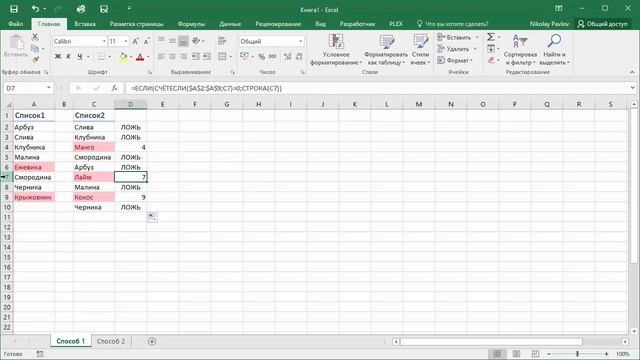
Task: Increase font size with the large A
Action: tap(136, 41)
